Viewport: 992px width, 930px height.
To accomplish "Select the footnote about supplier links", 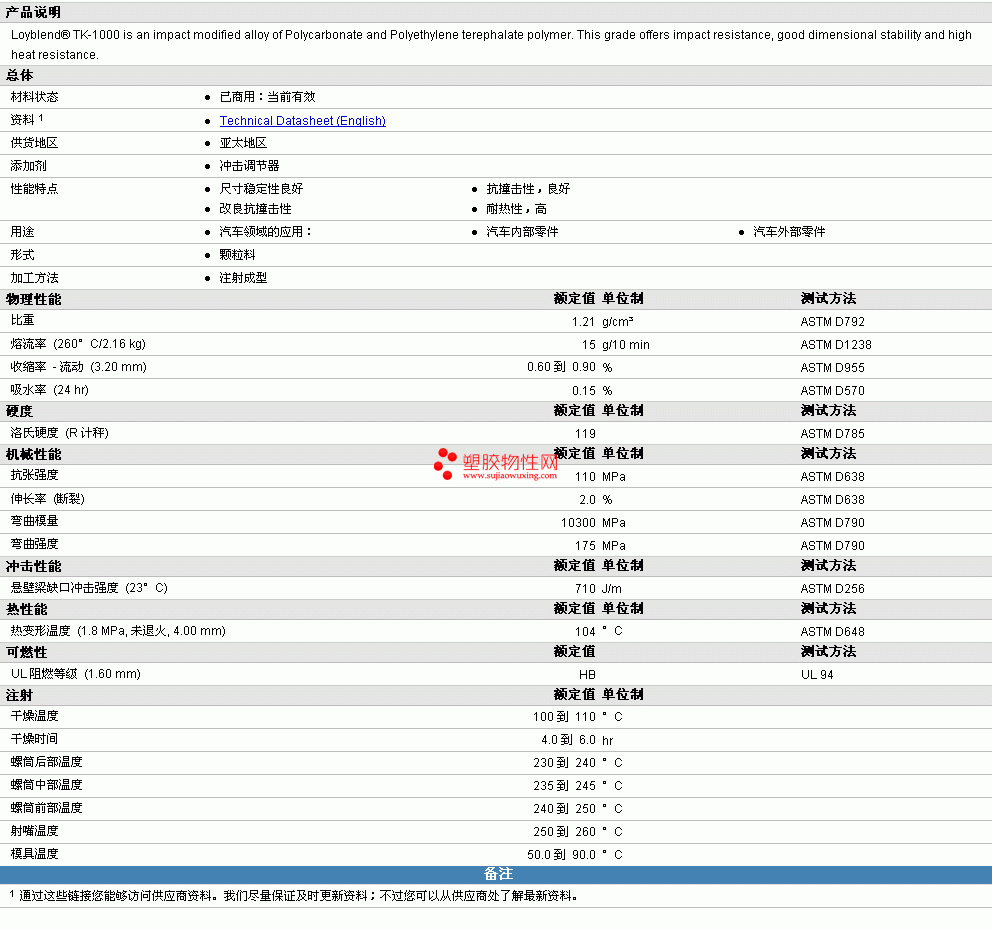I will tap(294, 895).
